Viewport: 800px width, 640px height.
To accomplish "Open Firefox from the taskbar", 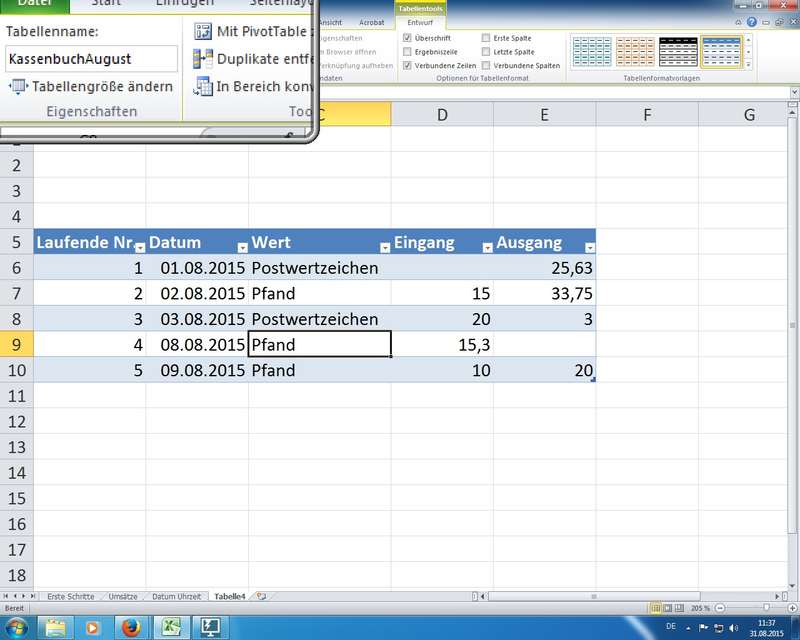I will point(131,628).
